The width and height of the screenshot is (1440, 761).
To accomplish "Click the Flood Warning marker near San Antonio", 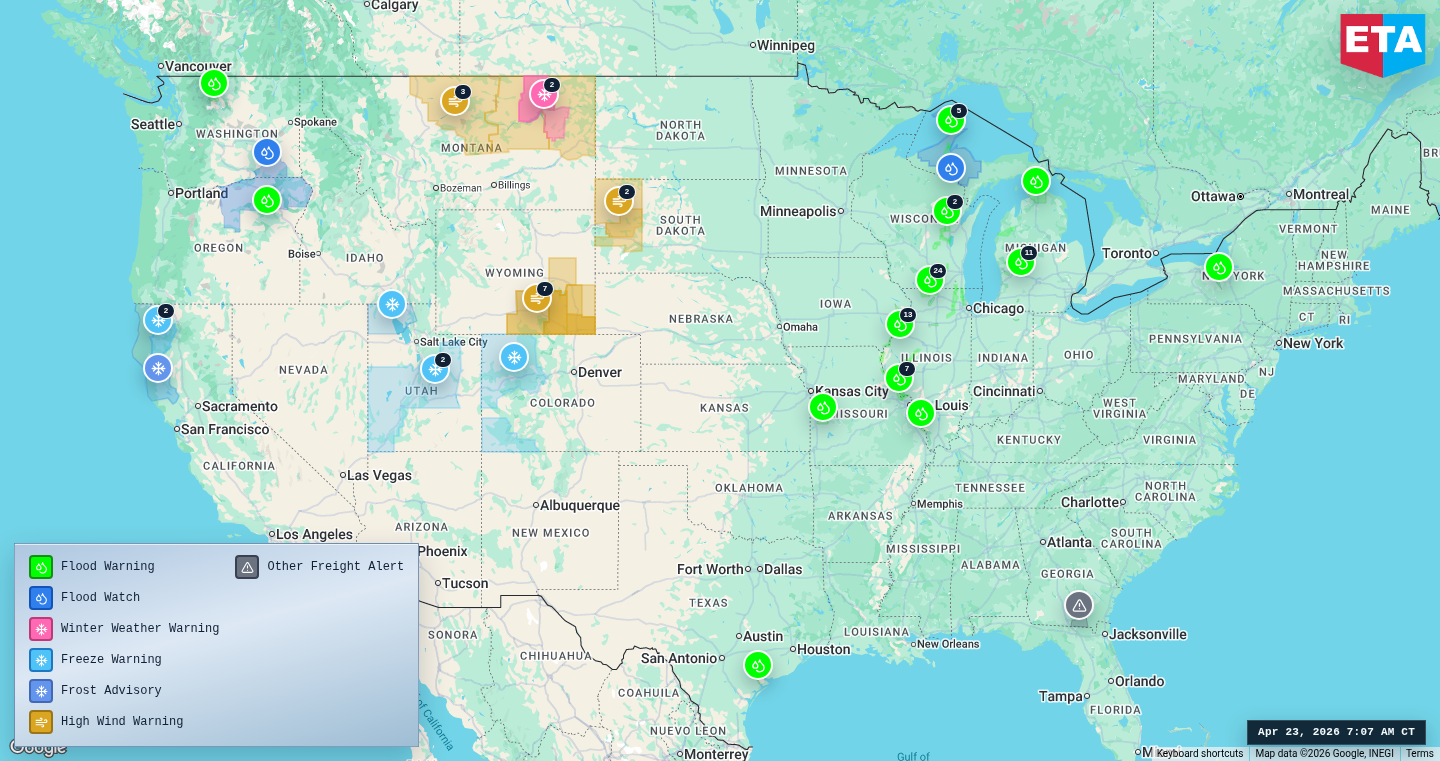I will (x=757, y=663).
